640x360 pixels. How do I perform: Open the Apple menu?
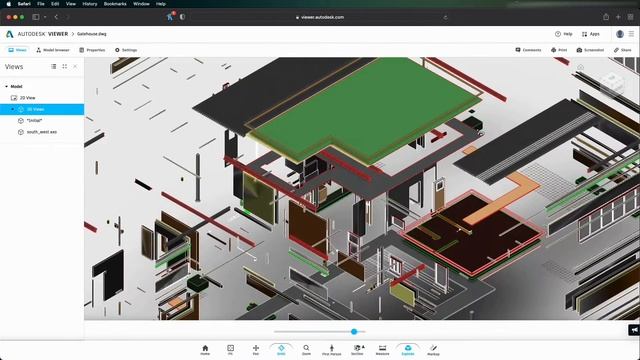pyautogui.click(x=8, y=4)
